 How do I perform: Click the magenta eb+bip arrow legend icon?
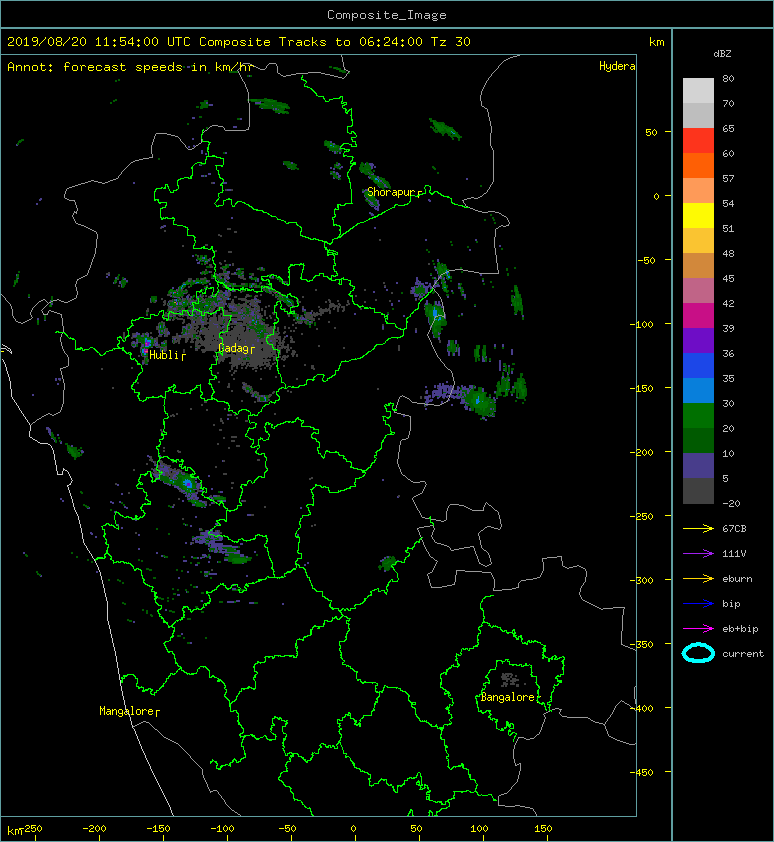point(698,629)
